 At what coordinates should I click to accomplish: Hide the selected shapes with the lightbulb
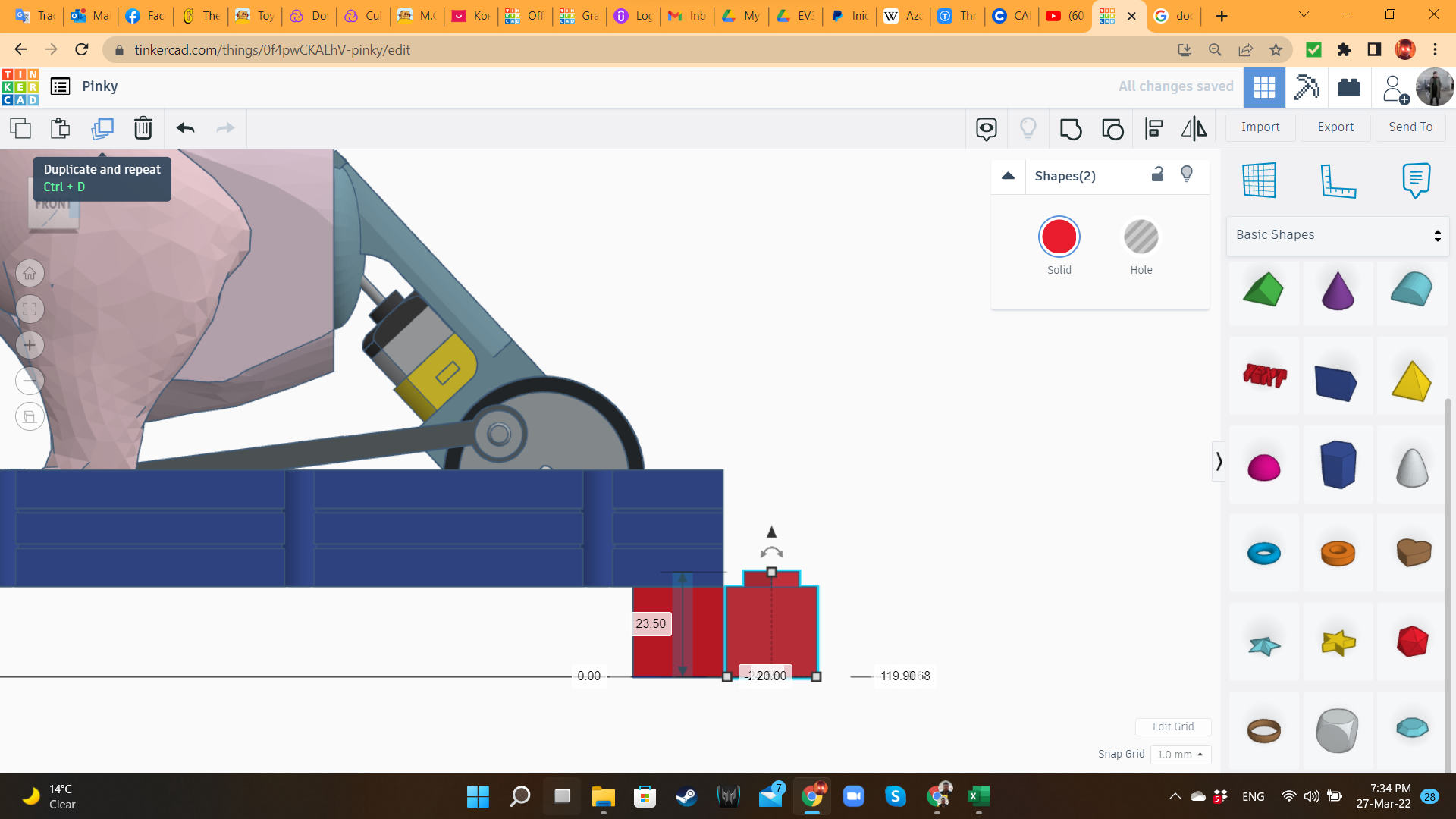pyautogui.click(x=1187, y=174)
